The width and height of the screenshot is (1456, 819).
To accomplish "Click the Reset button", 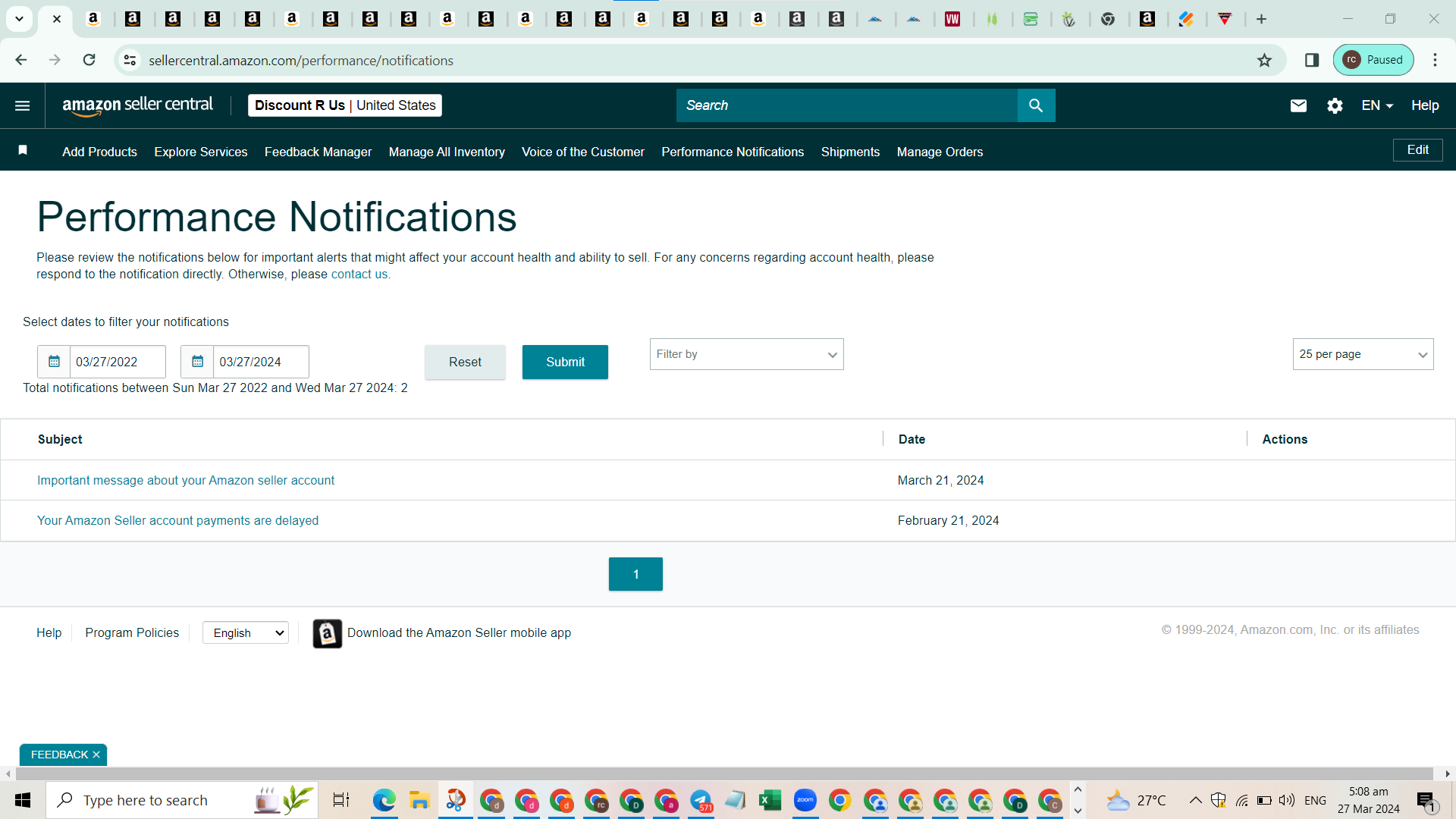I will [x=465, y=362].
